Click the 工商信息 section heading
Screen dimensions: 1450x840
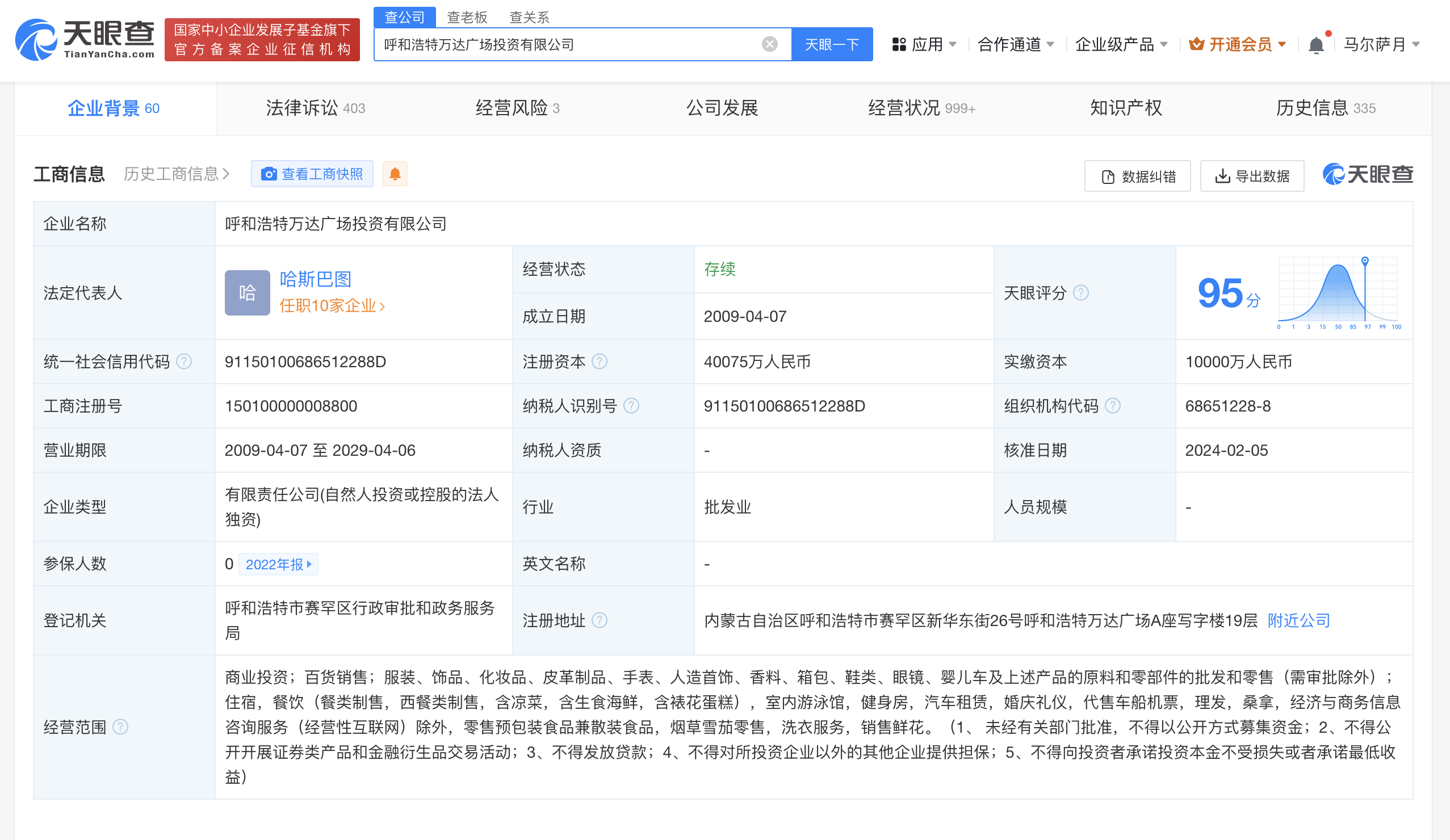coord(69,174)
